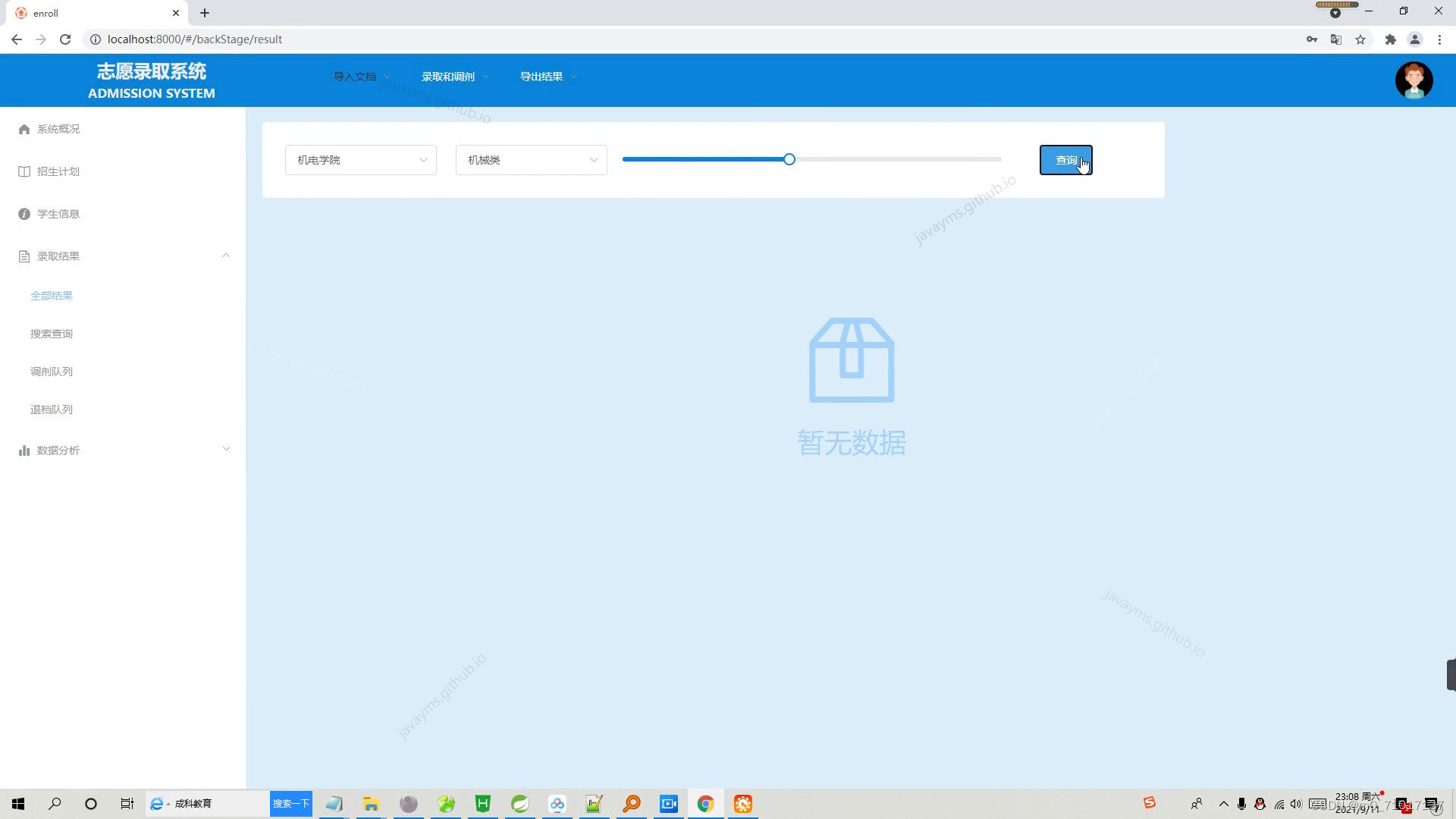Bookmark this page with the star icon

tap(1360, 39)
